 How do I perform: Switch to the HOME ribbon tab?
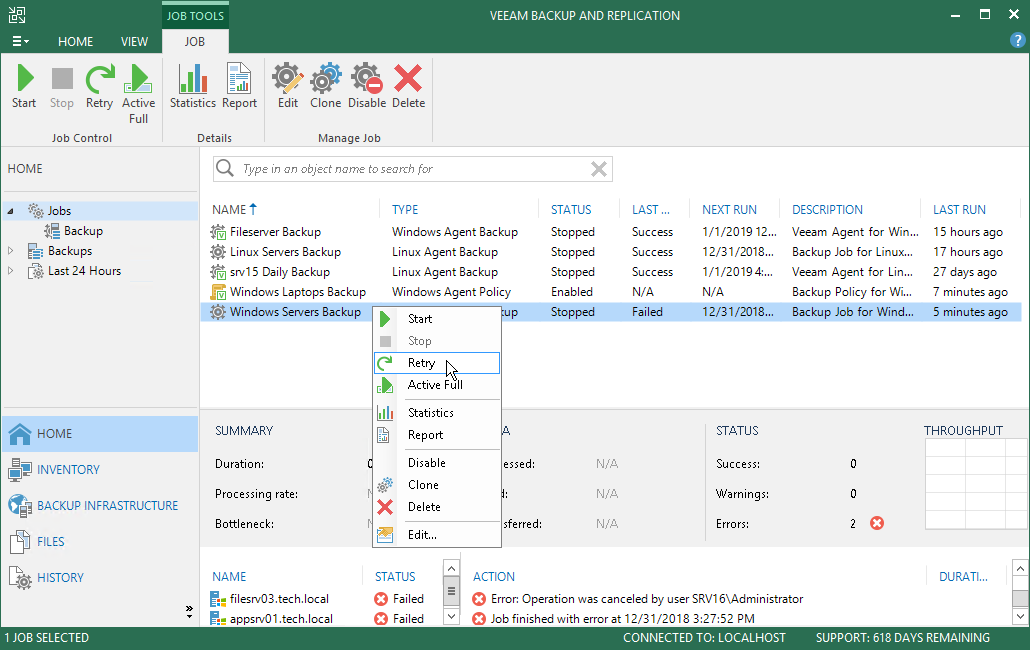tap(75, 41)
